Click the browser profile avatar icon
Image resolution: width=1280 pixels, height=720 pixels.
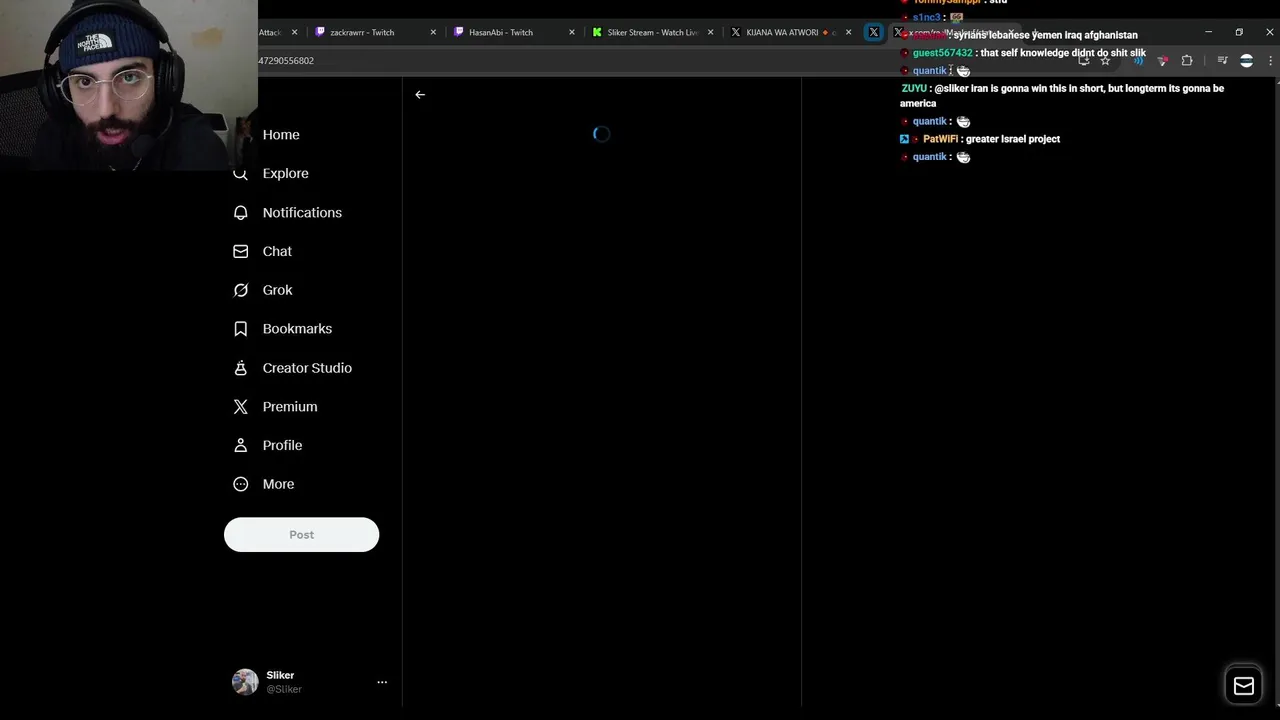1246,61
